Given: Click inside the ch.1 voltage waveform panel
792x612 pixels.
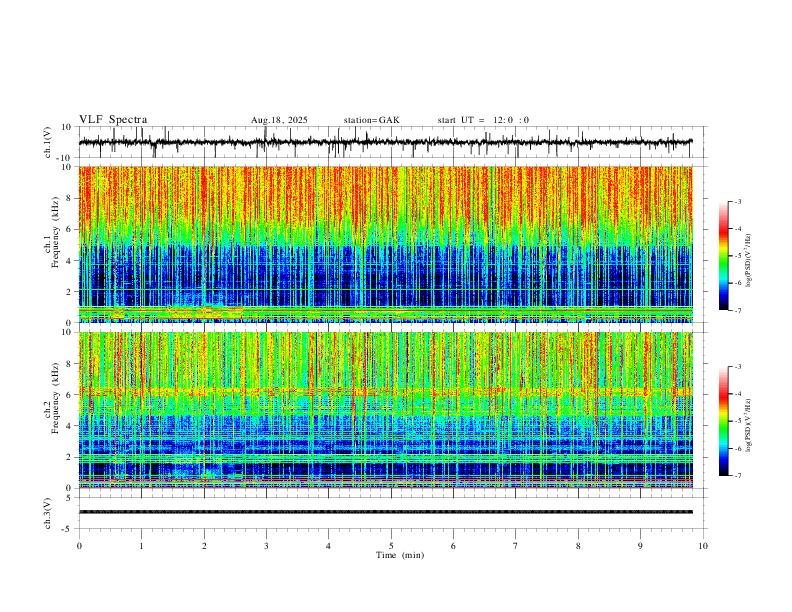Looking at the screenshot, I should (392, 142).
